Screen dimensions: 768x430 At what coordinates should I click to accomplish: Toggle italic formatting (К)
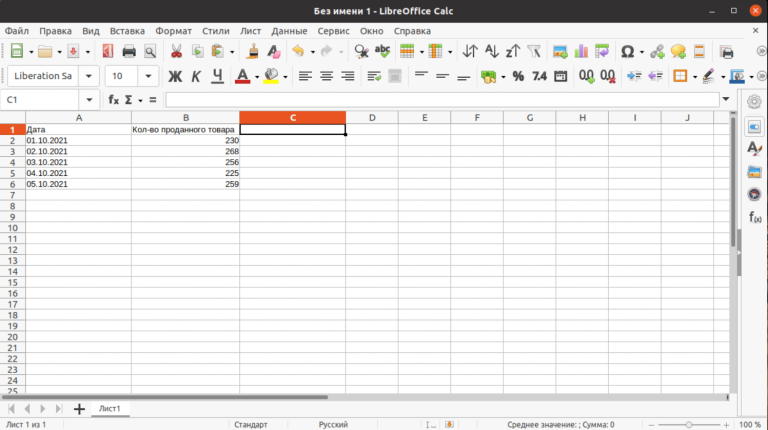click(196, 76)
